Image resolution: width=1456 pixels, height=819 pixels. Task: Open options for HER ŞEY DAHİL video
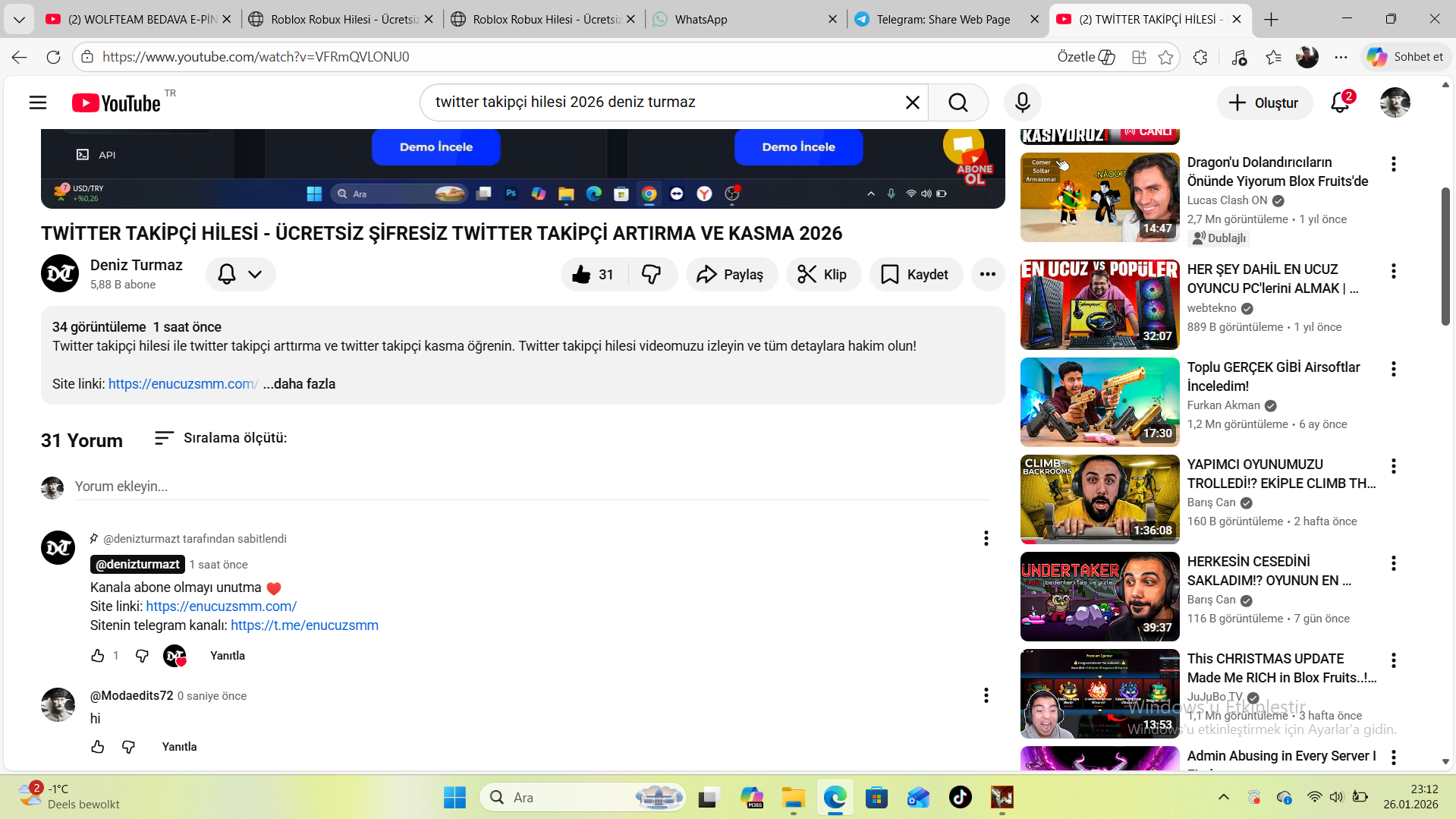point(1393,271)
